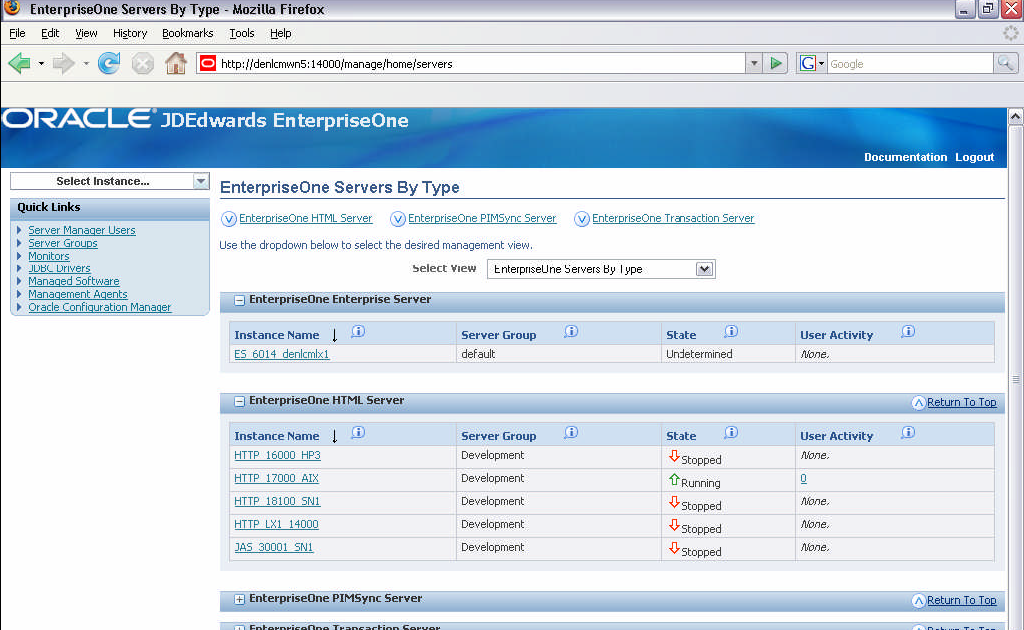
Task: Click chevron icon beside EnterpriseOne HTML Server
Action: point(237,402)
